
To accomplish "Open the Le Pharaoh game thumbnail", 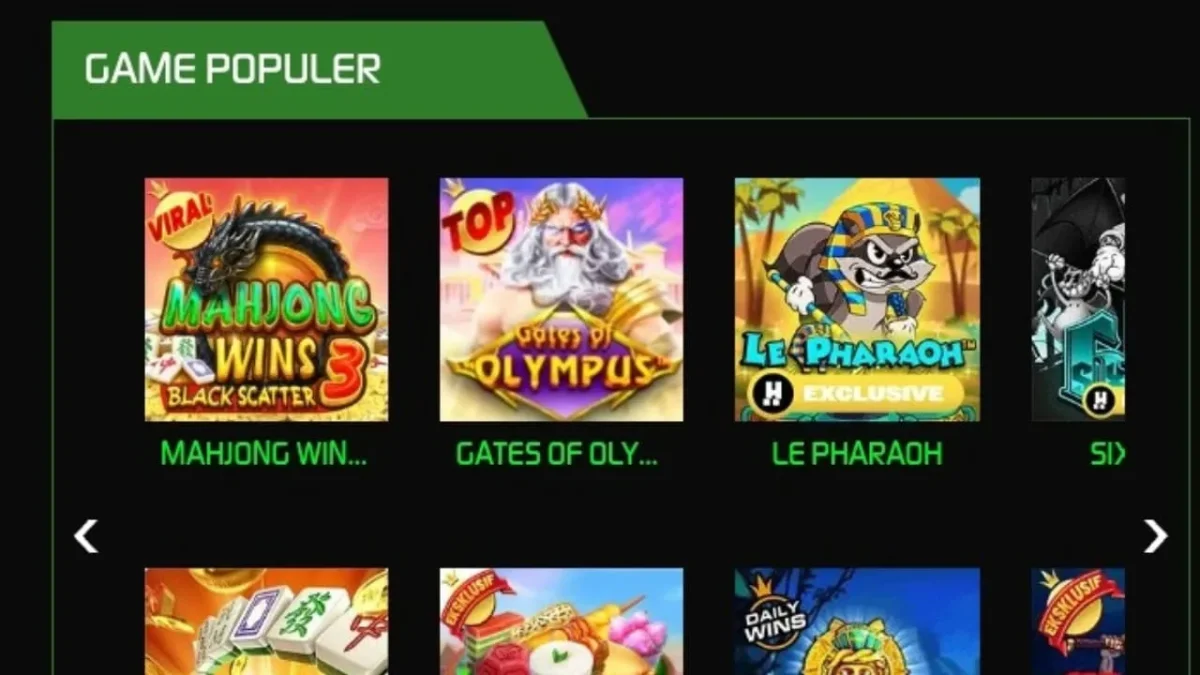I will 857,299.
